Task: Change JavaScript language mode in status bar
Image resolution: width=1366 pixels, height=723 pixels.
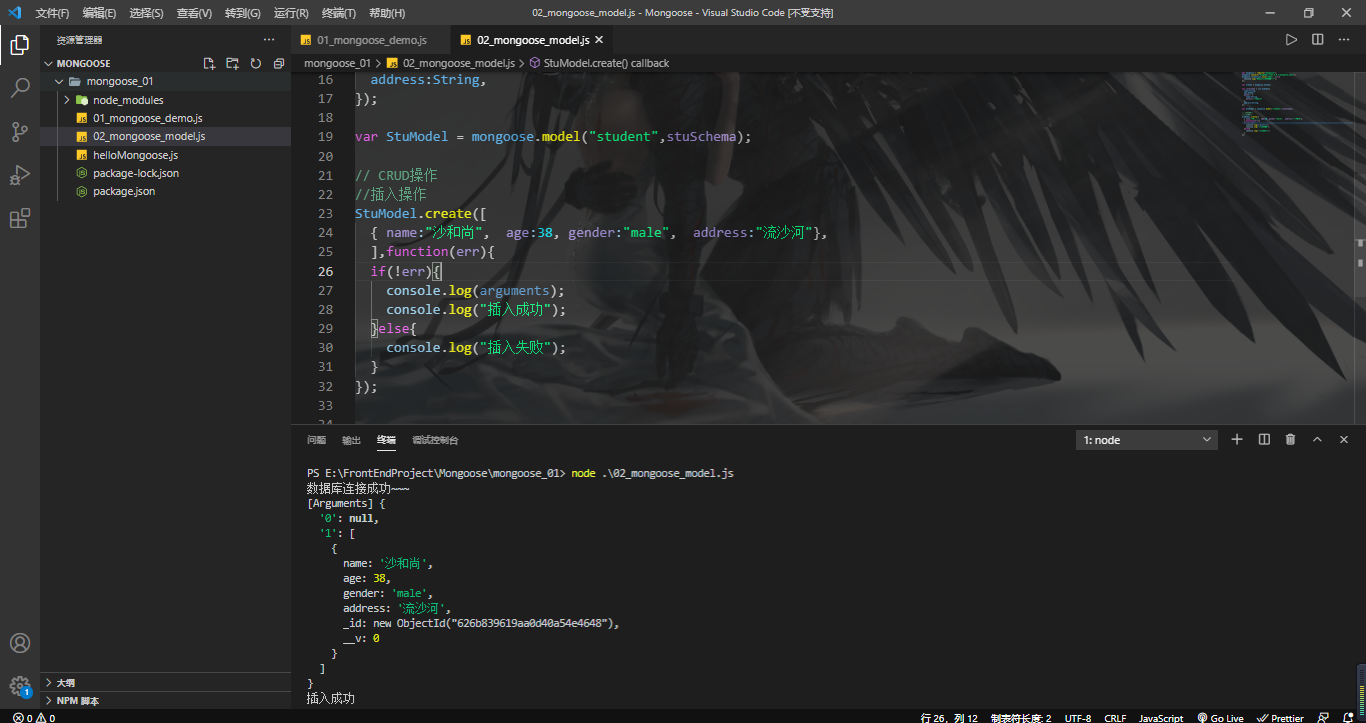Action: (x=1161, y=717)
